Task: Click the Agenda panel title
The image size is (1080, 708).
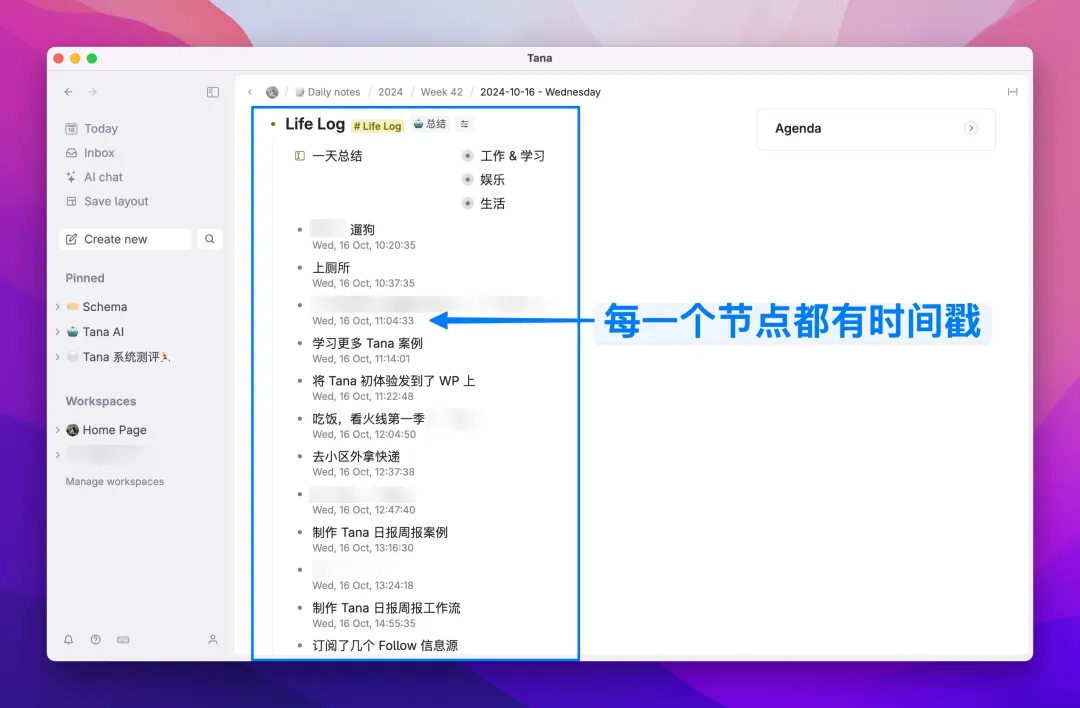Action: (x=798, y=129)
